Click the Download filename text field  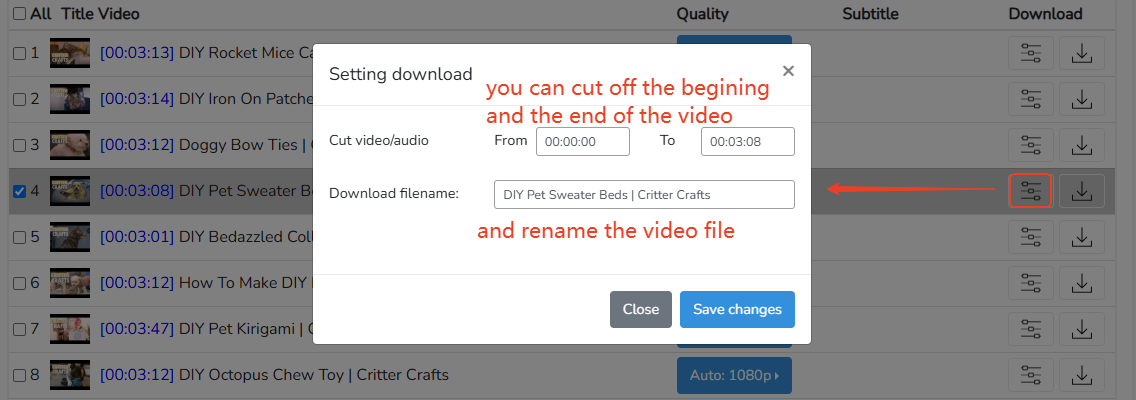pyautogui.click(x=644, y=194)
